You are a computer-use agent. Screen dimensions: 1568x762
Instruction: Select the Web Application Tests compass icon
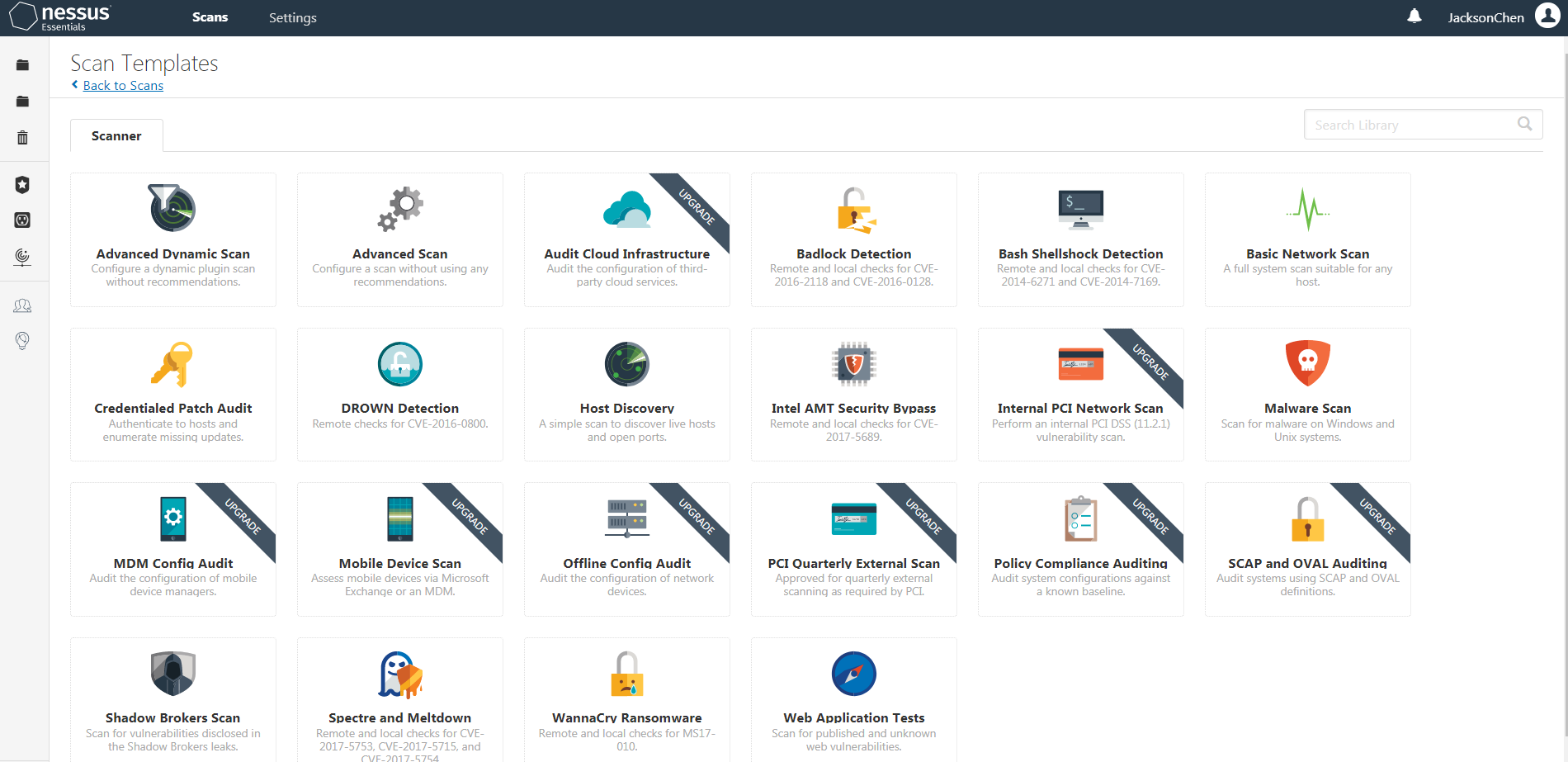click(854, 674)
